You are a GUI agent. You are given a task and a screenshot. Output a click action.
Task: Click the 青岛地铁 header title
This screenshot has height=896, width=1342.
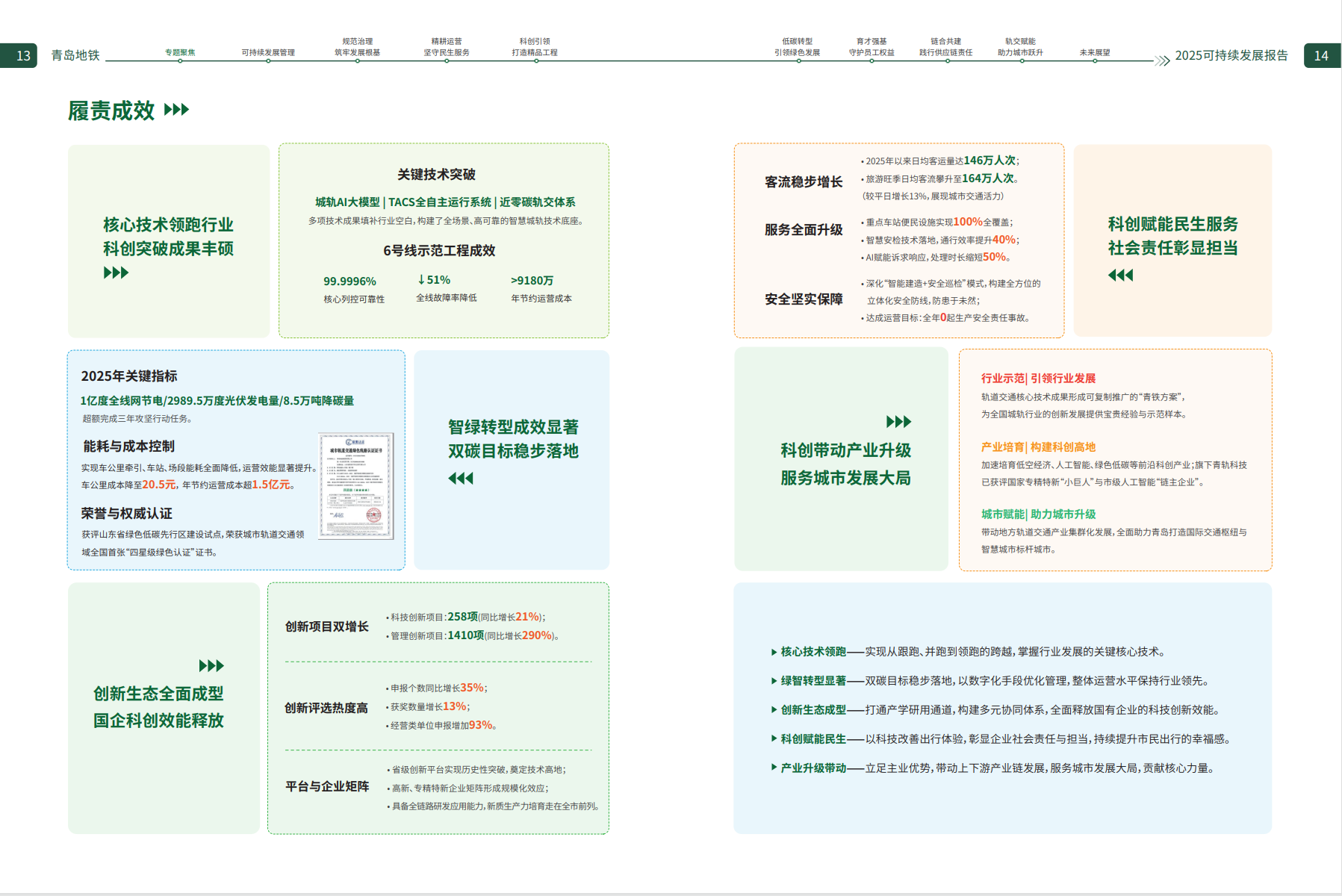(75, 55)
